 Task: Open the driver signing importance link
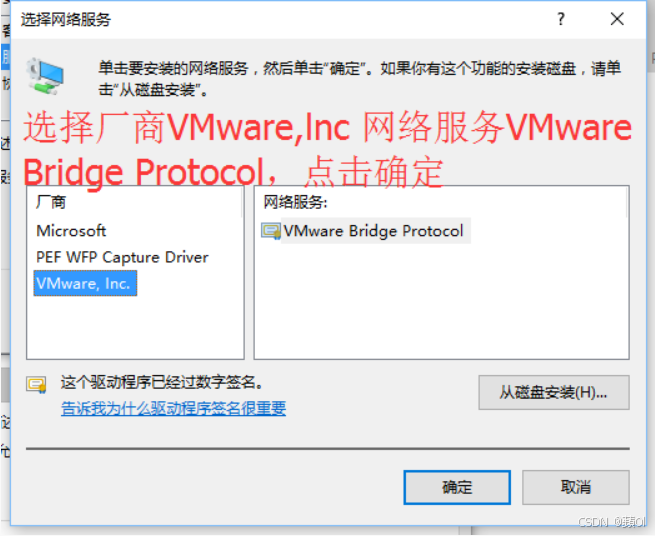coord(173,408)
